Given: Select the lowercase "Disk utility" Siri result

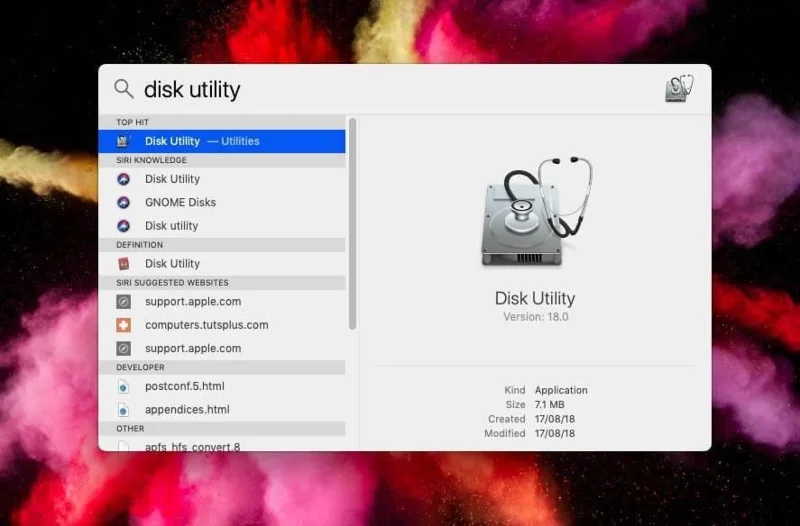Looking at the screenshot, I should [222, 226].
